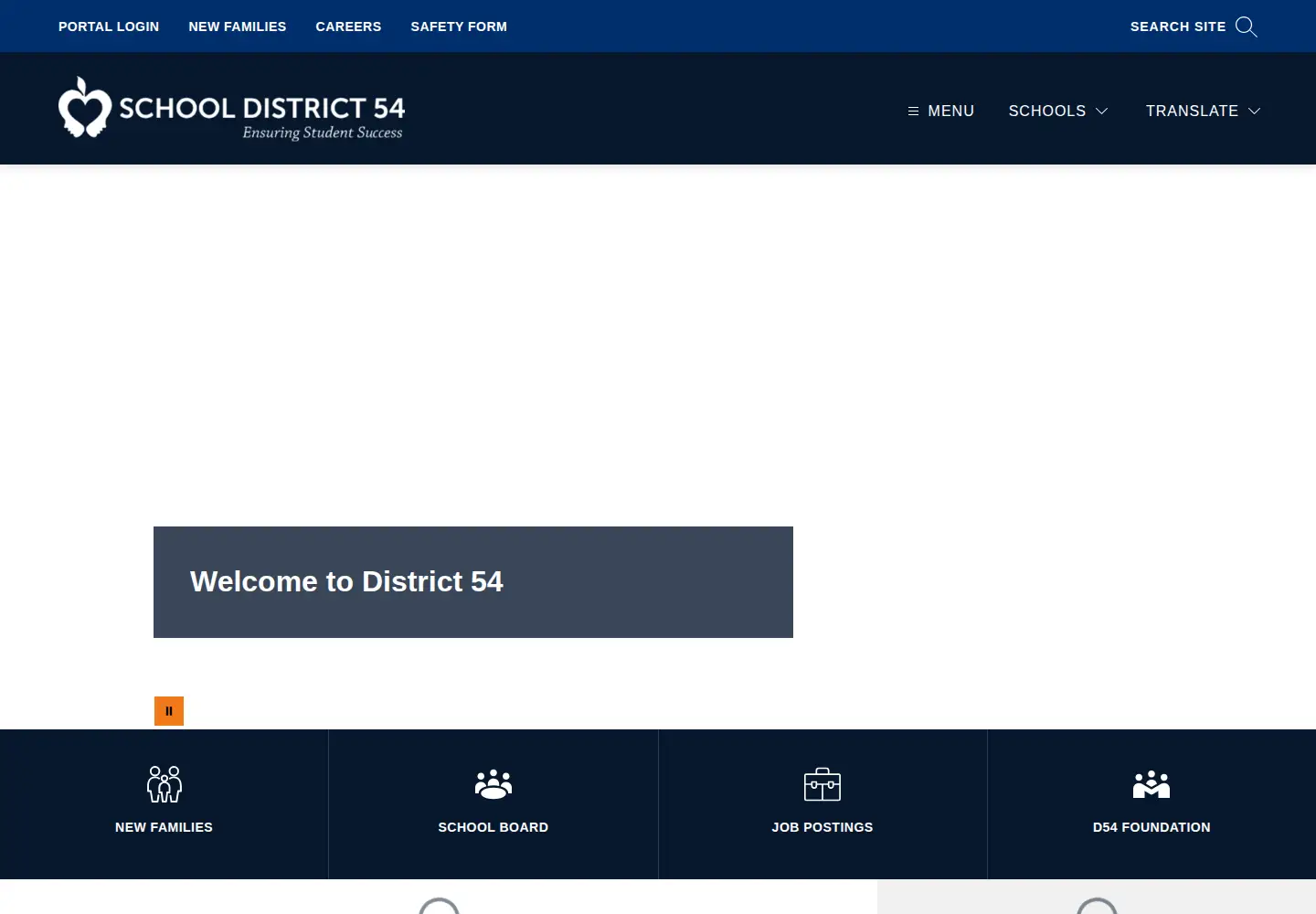Viewport: 1316px width, 914px height.
Task: Click the School District 54 apple logo
Action: coord(85,107)
